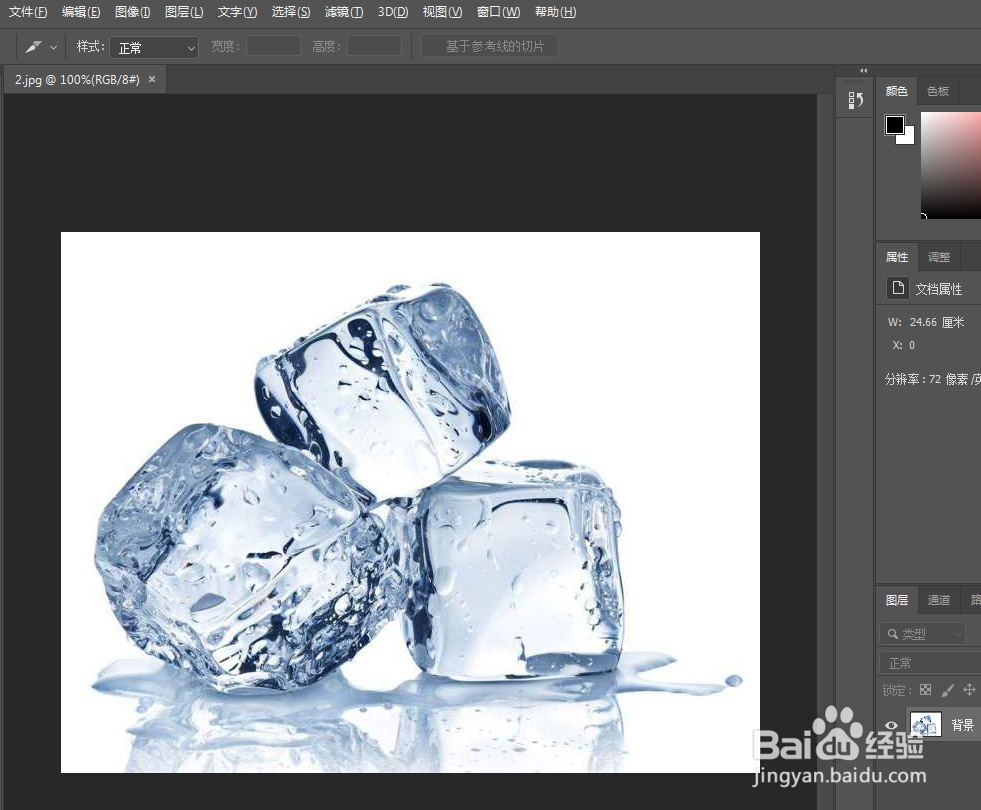Select the Slice tool in the options bar
The image size is (981, 810).
pos(33,46)
